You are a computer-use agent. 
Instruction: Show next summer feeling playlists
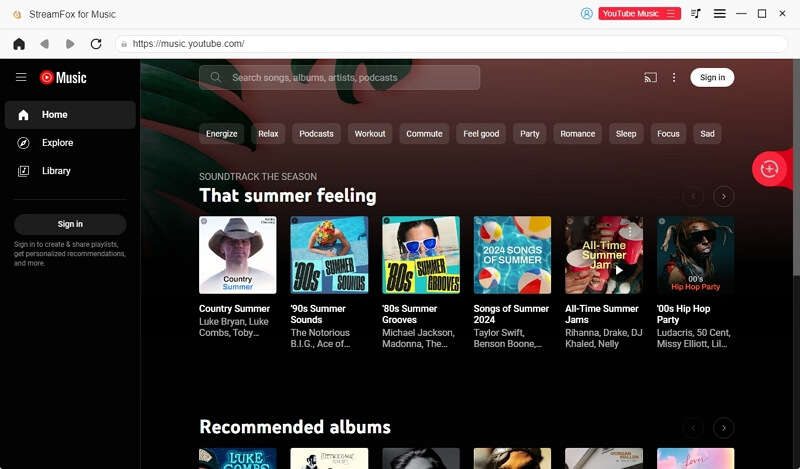(x=723, y=196)
